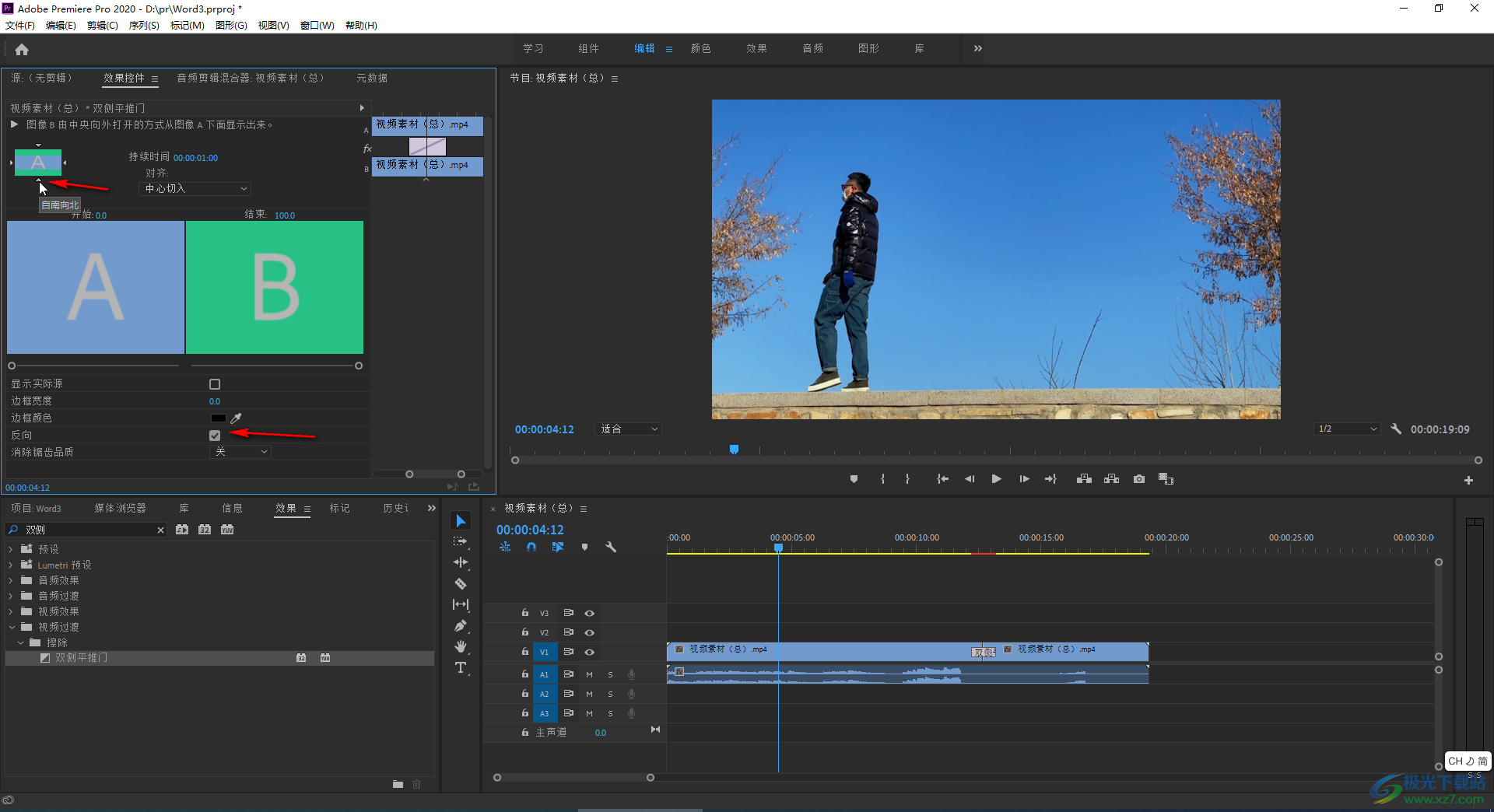Select the Hand tool
The width and height of the screenshot is (1494, 812).
461,646
